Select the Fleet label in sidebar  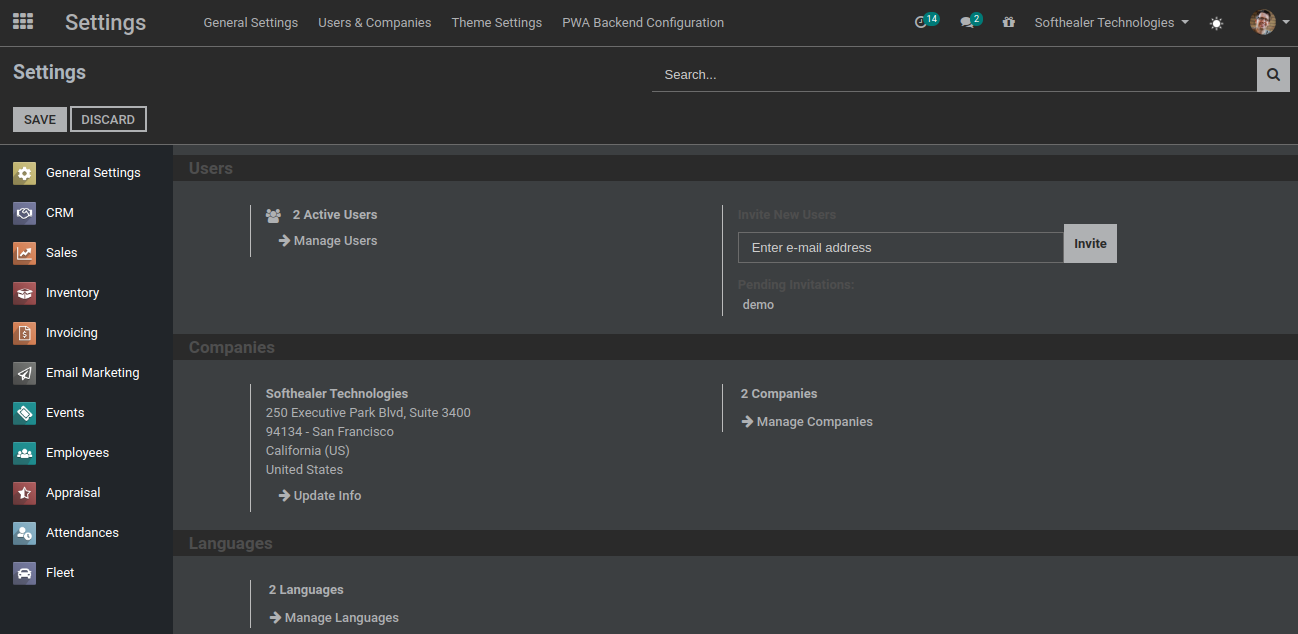pos(60,573)
